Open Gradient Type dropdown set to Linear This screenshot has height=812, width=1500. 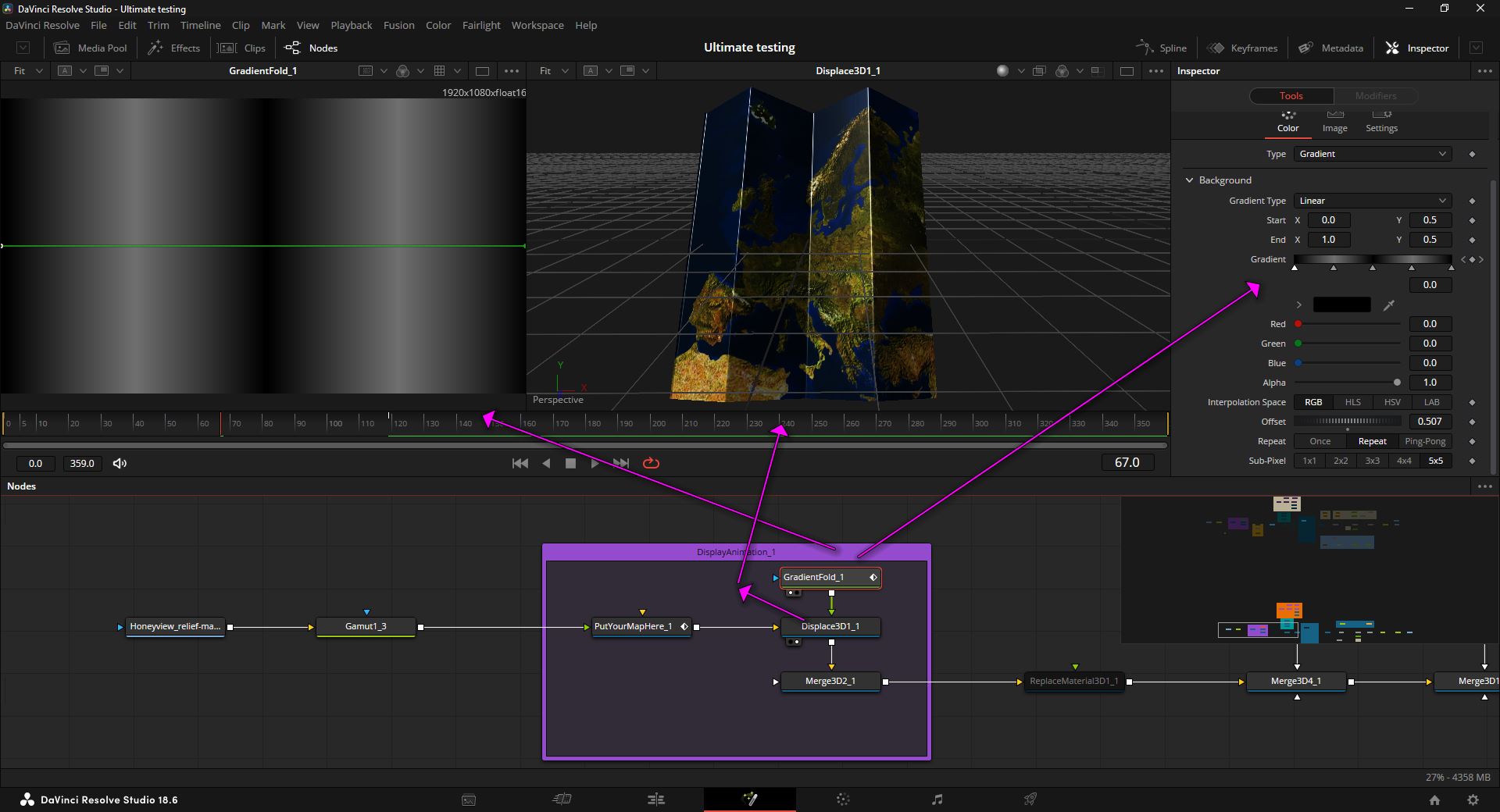pos(1373,201)
